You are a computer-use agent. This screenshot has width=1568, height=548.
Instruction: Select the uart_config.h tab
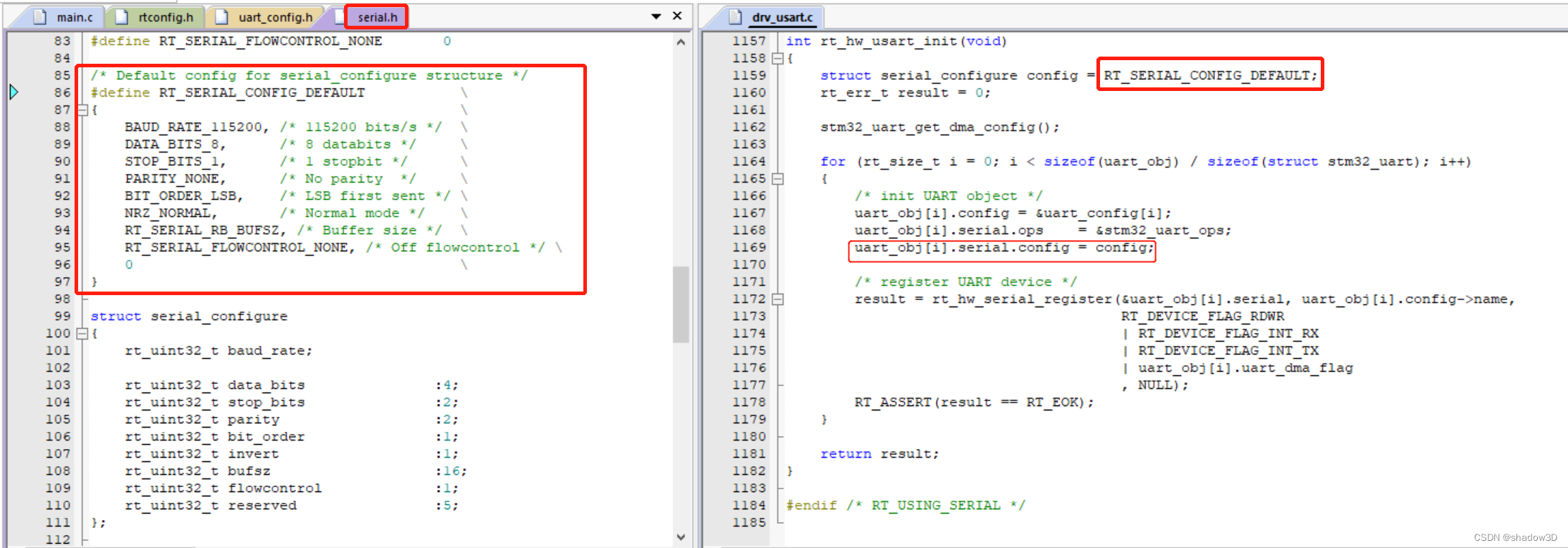(264, 17)
